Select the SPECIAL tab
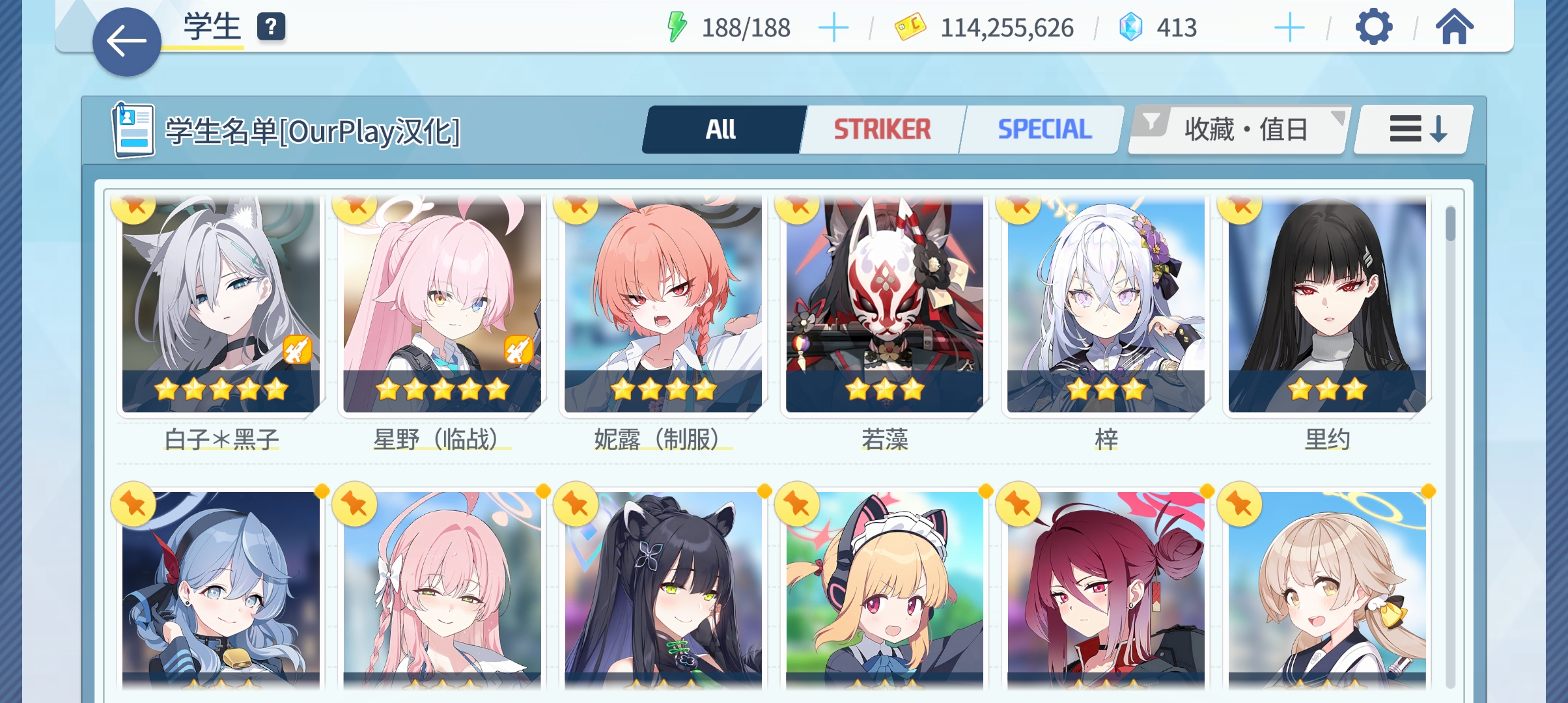The width and height of the screenshot is (1568, 703). (x=1044, y=130)
